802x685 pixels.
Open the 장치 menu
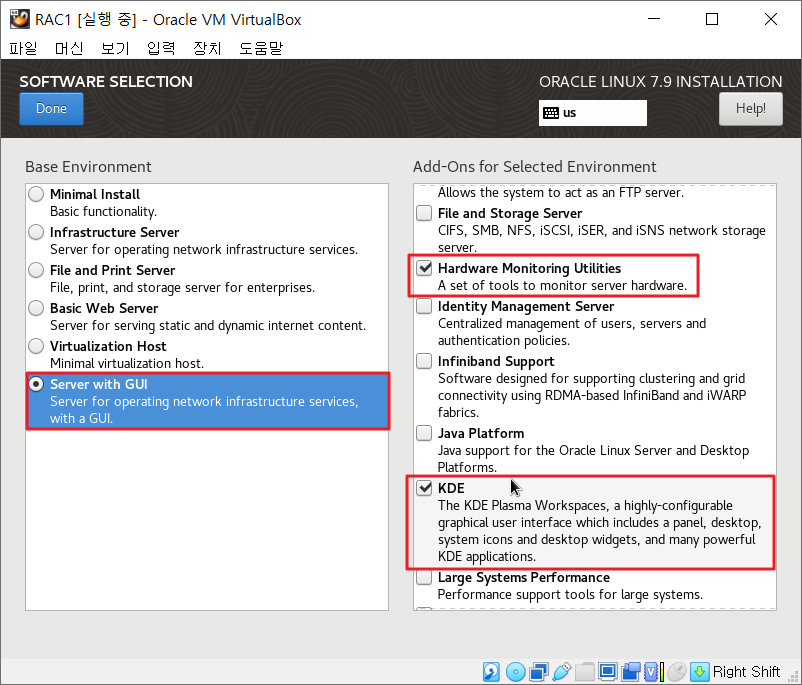point(207,48)
